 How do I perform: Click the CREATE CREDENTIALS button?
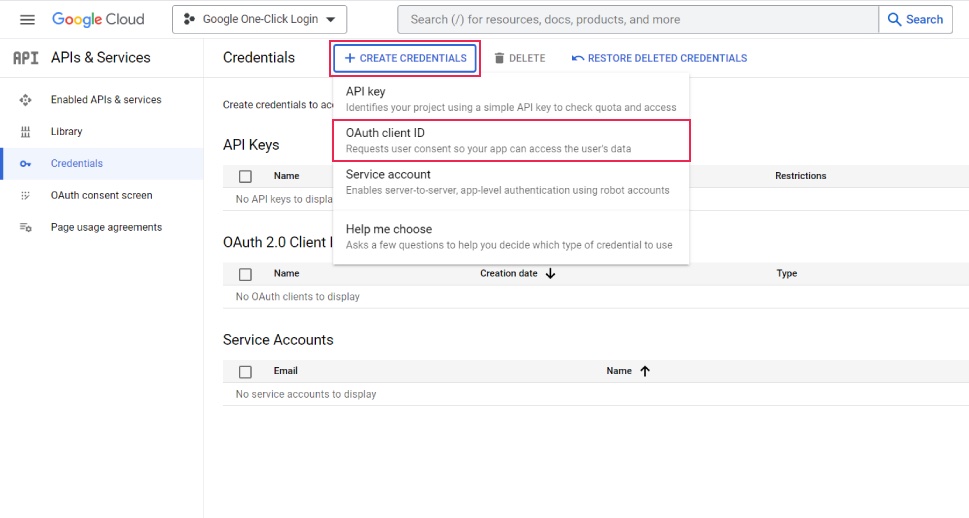pyautogui.click(x=405, y=58)
